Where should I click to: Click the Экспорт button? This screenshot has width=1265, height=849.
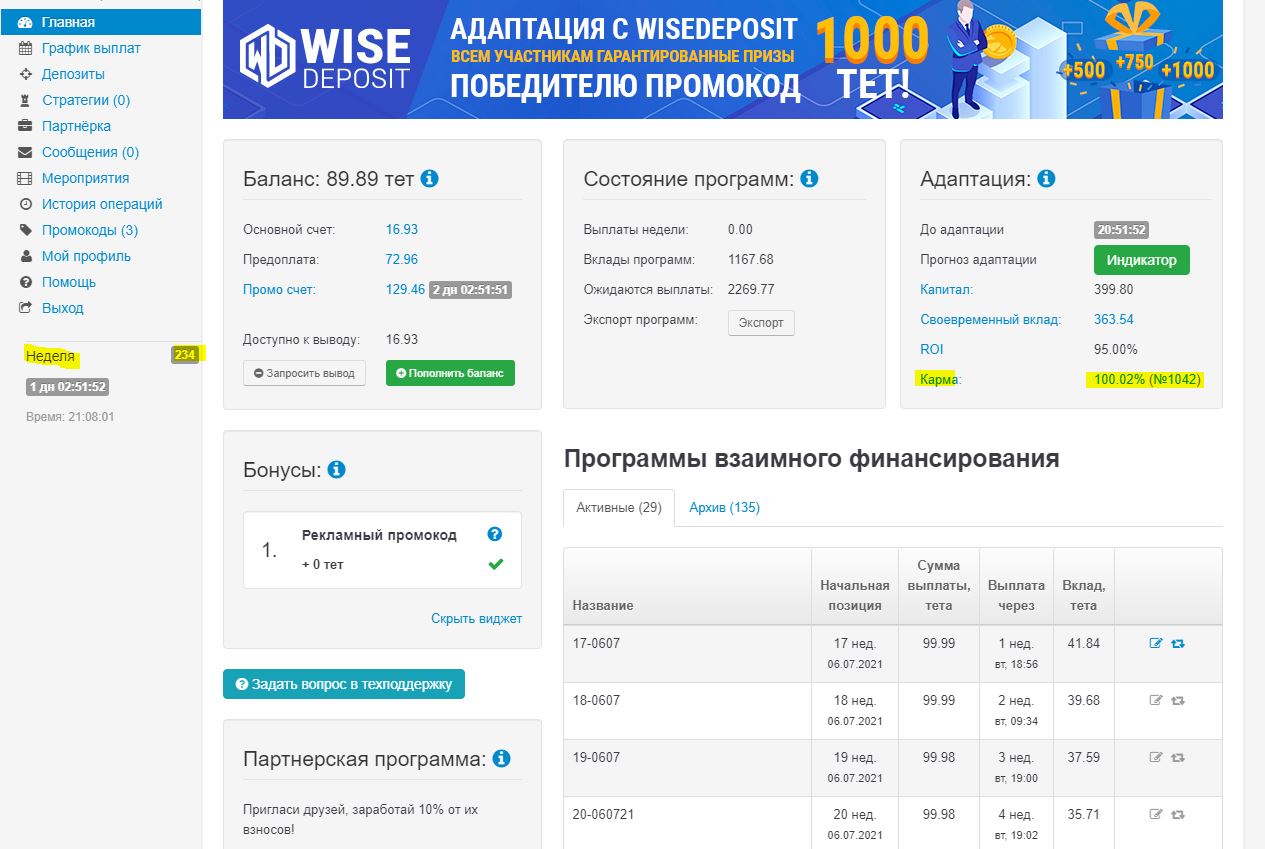click(x=761, y=323)
